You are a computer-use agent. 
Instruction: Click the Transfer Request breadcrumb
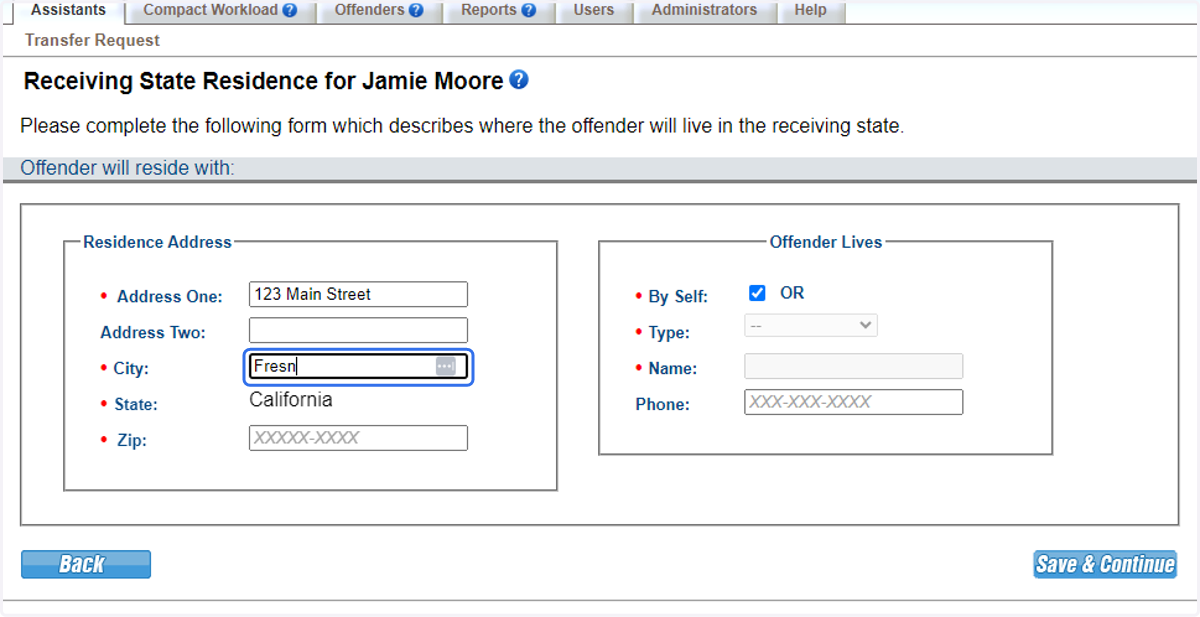pos(92,41)
